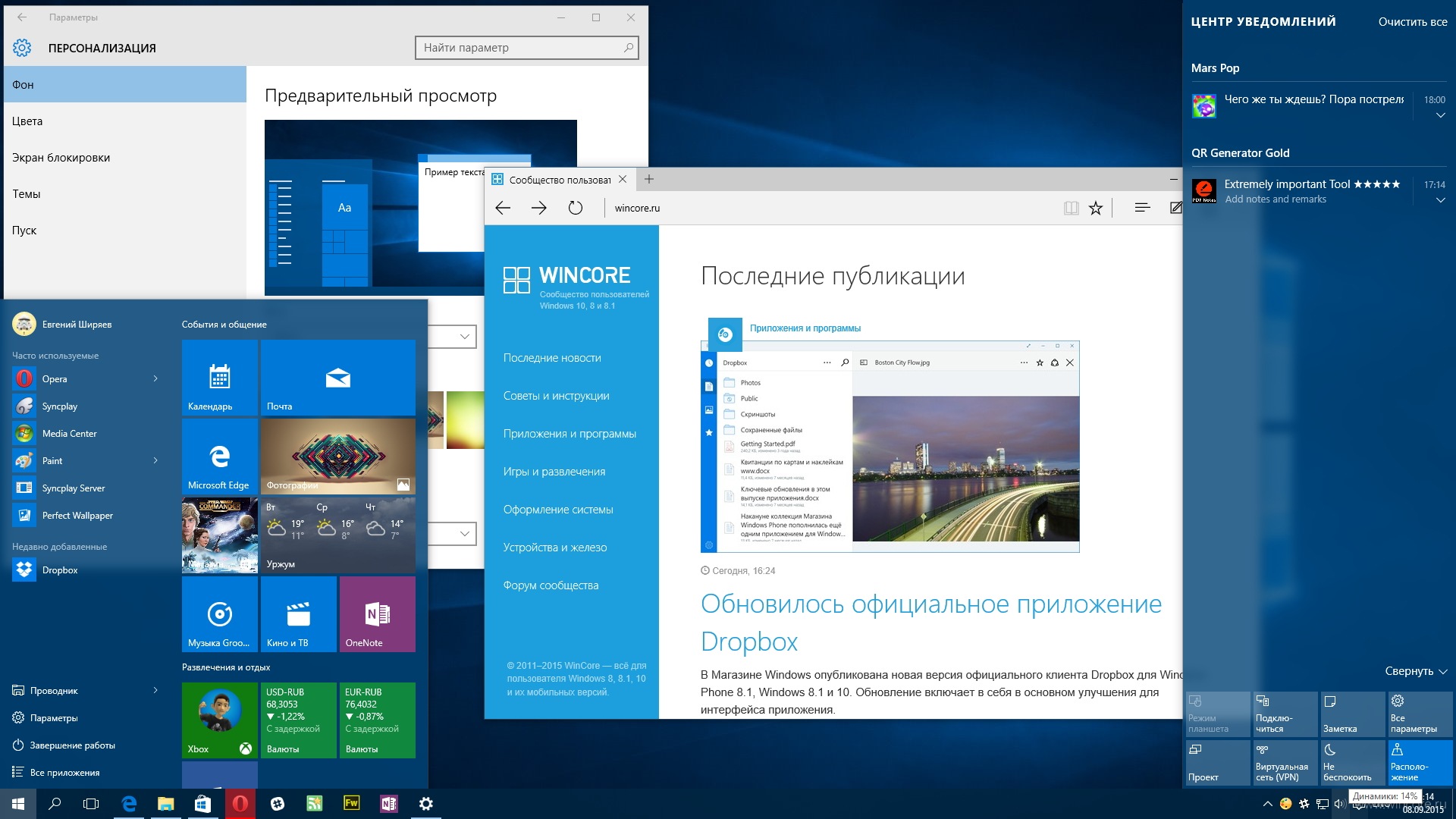Select Пуск in Personalization sidebar

click(x=125, y=230)
